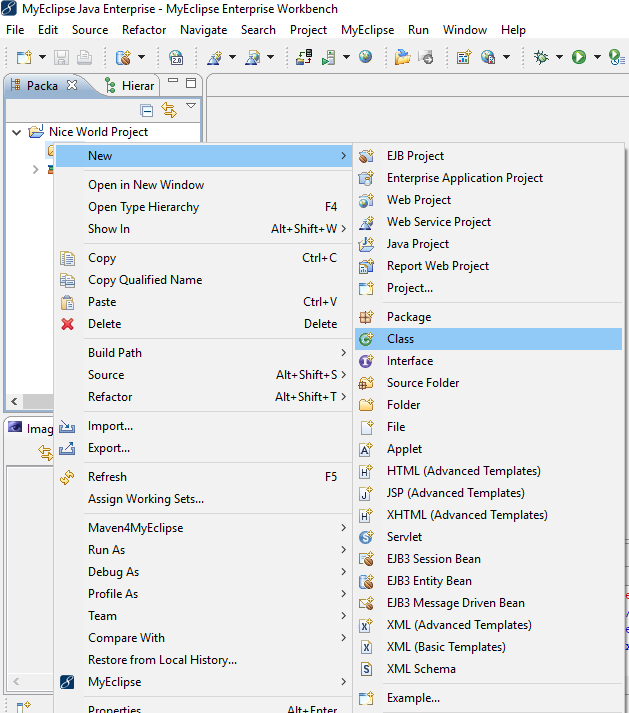Choose Open in New Window
This screenshot has height=713, width=629.
(x=204, y=185)
